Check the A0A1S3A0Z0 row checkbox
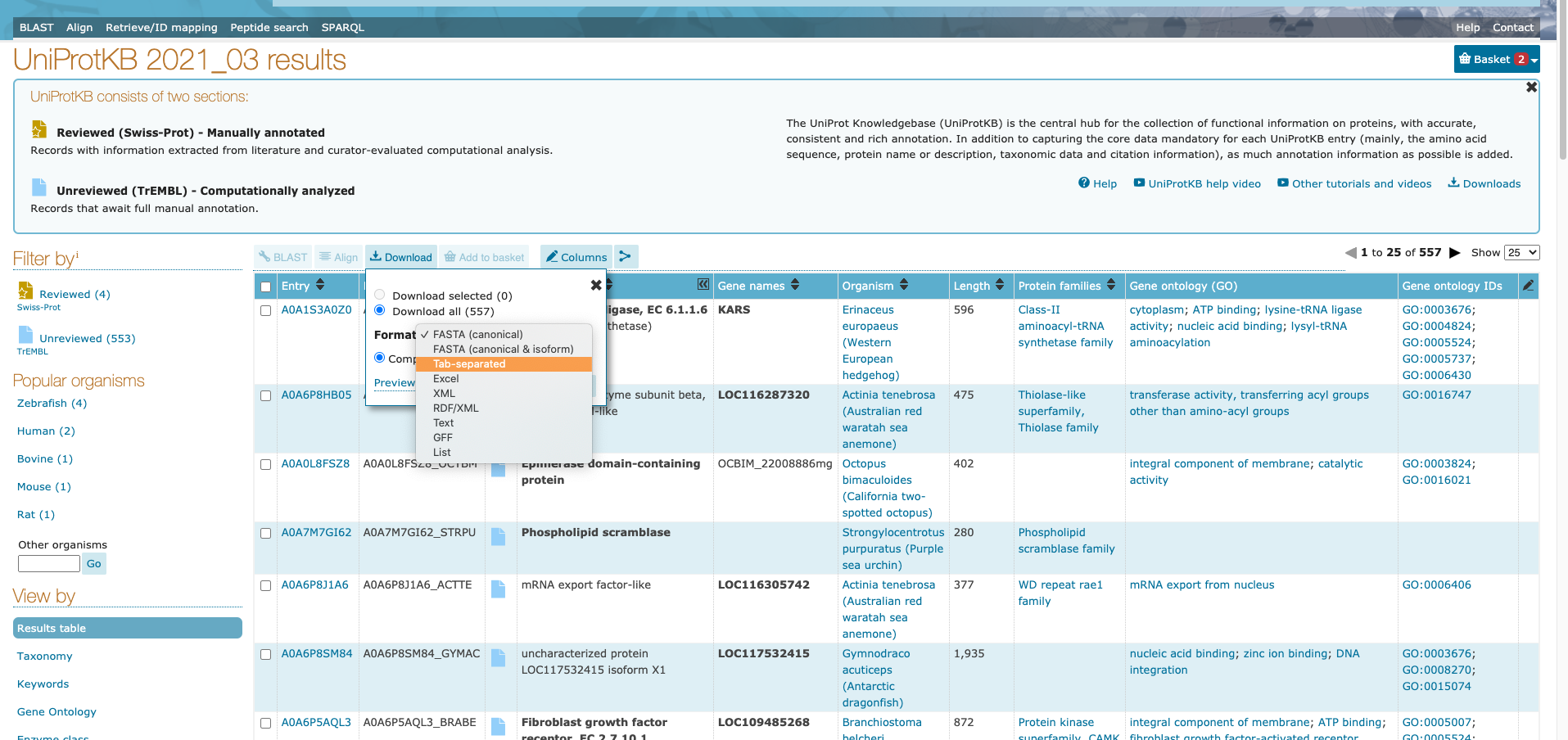The width and height of the screenshot is (1568, 740). pyautogui.click(x=265, y=310)
